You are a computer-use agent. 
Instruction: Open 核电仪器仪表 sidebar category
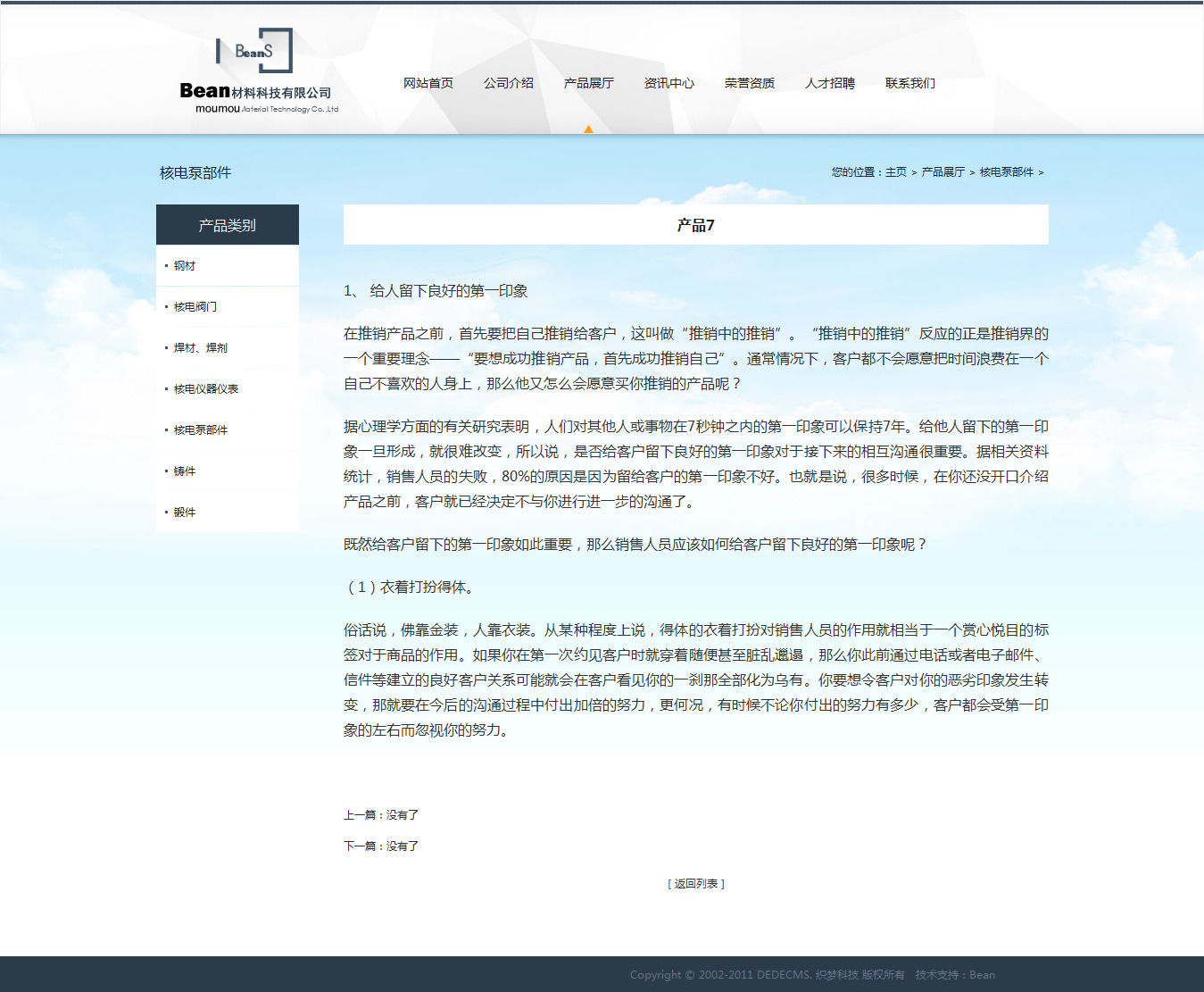point(206,389)
